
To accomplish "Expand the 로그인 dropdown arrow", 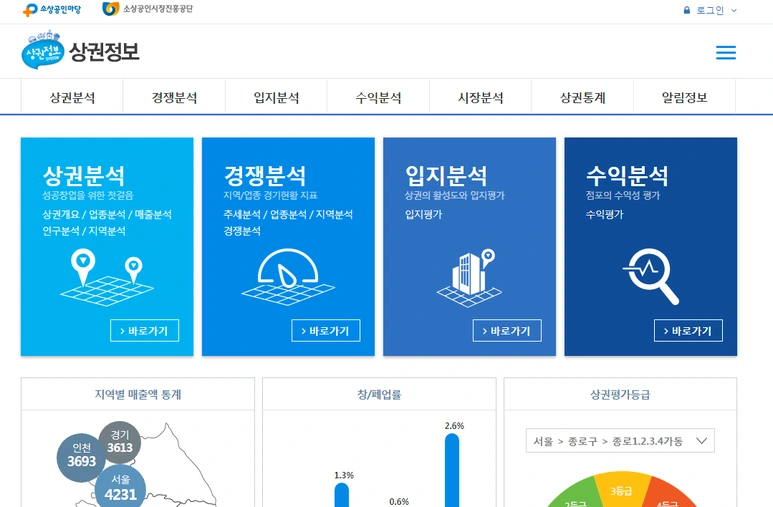I will 734,10.
